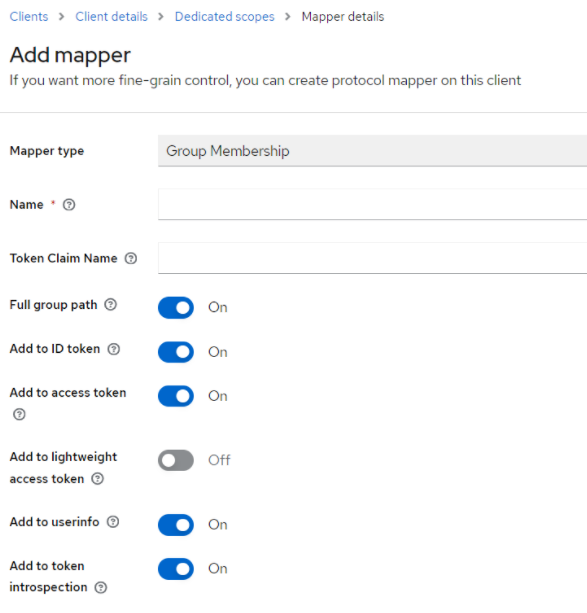
Task: Toggle the Add to access token switch
Action: [176, 396]
